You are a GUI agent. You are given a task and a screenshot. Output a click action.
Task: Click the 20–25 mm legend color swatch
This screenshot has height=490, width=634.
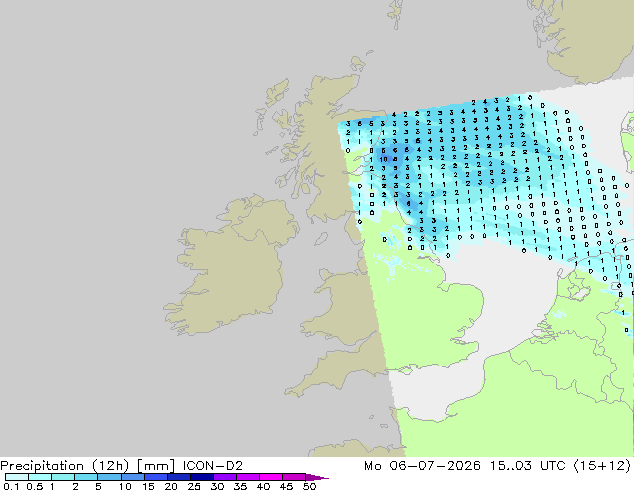178,477
